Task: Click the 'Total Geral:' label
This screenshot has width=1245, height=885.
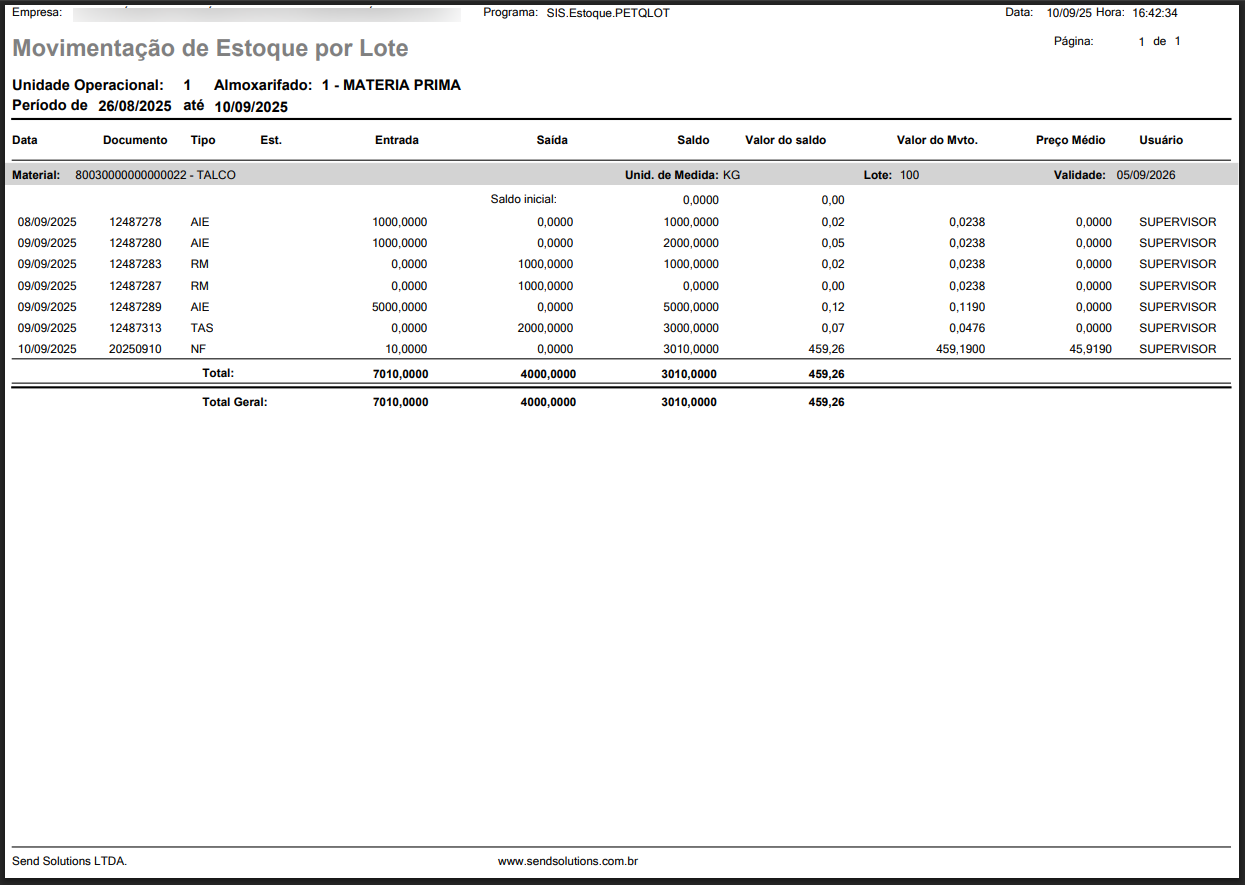Action: pos(235,402)
